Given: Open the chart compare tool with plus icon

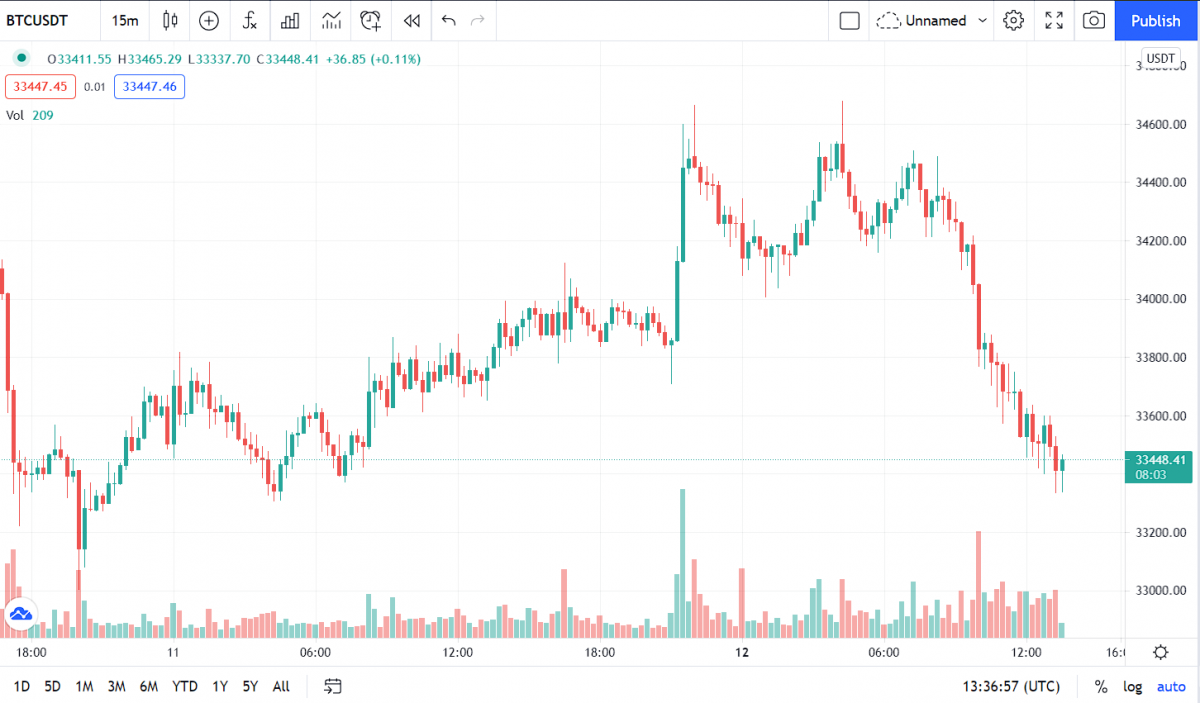Looking at the screenshot, I should pyautogui.click(x=209, y=20).
